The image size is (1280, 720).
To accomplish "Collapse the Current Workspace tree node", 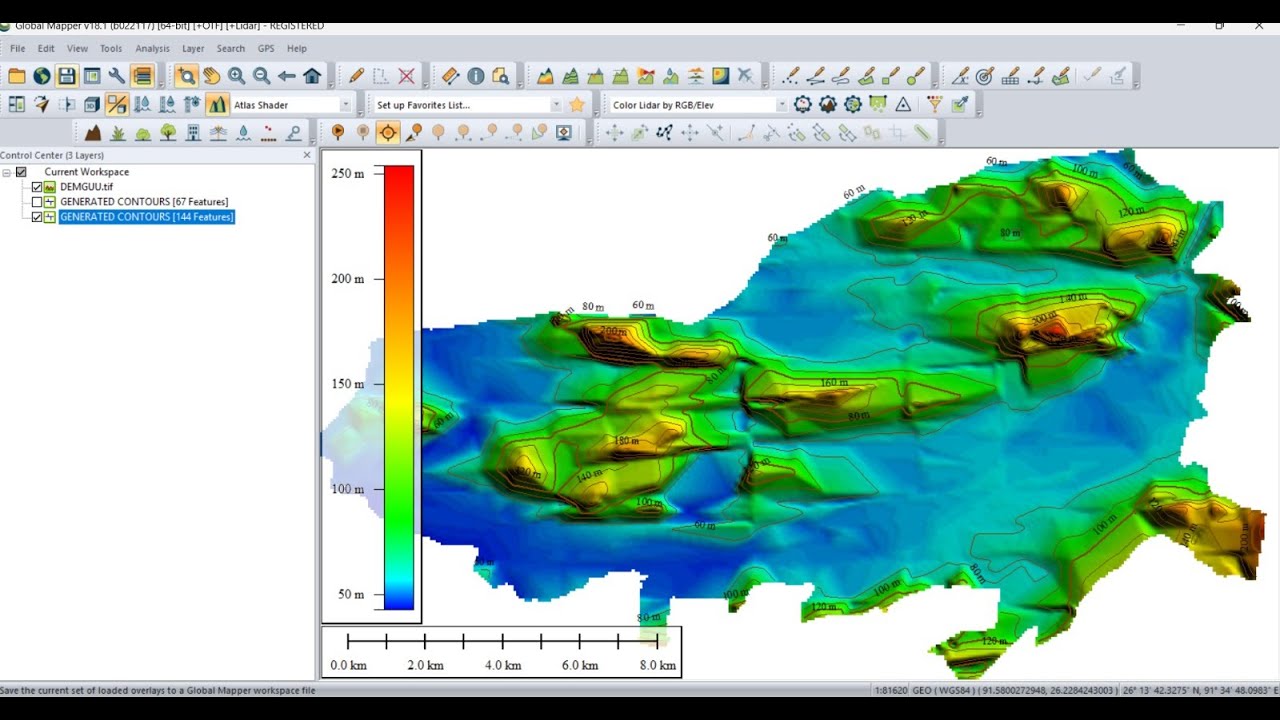I will click(x=7, y=172).
